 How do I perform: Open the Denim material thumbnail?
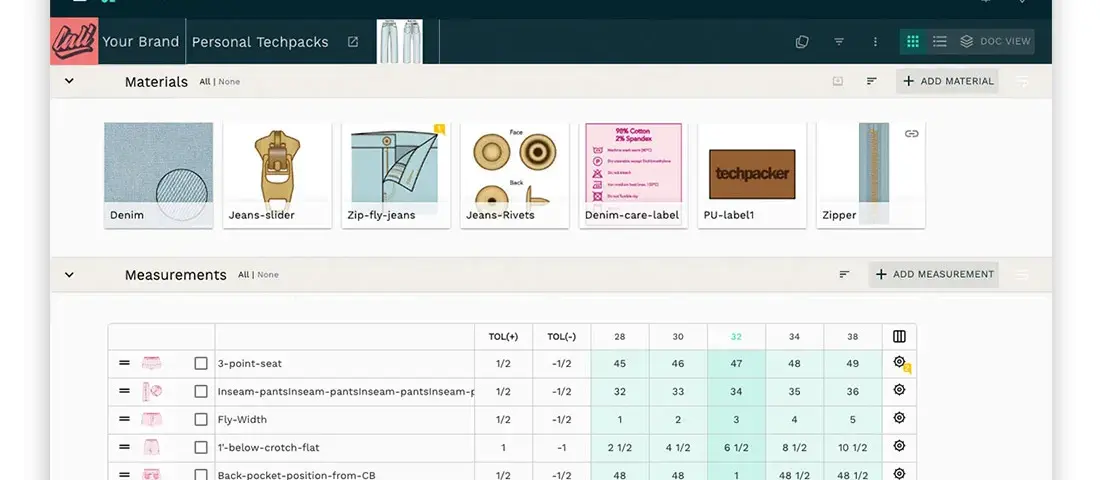point(158,174)
